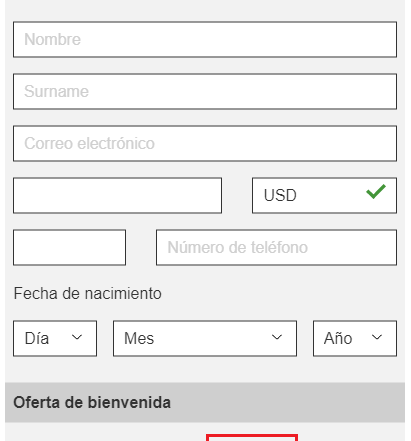Expand the Año year dropdown
Viewport: 411px width, 441px height.
click(x=355, y=338)
